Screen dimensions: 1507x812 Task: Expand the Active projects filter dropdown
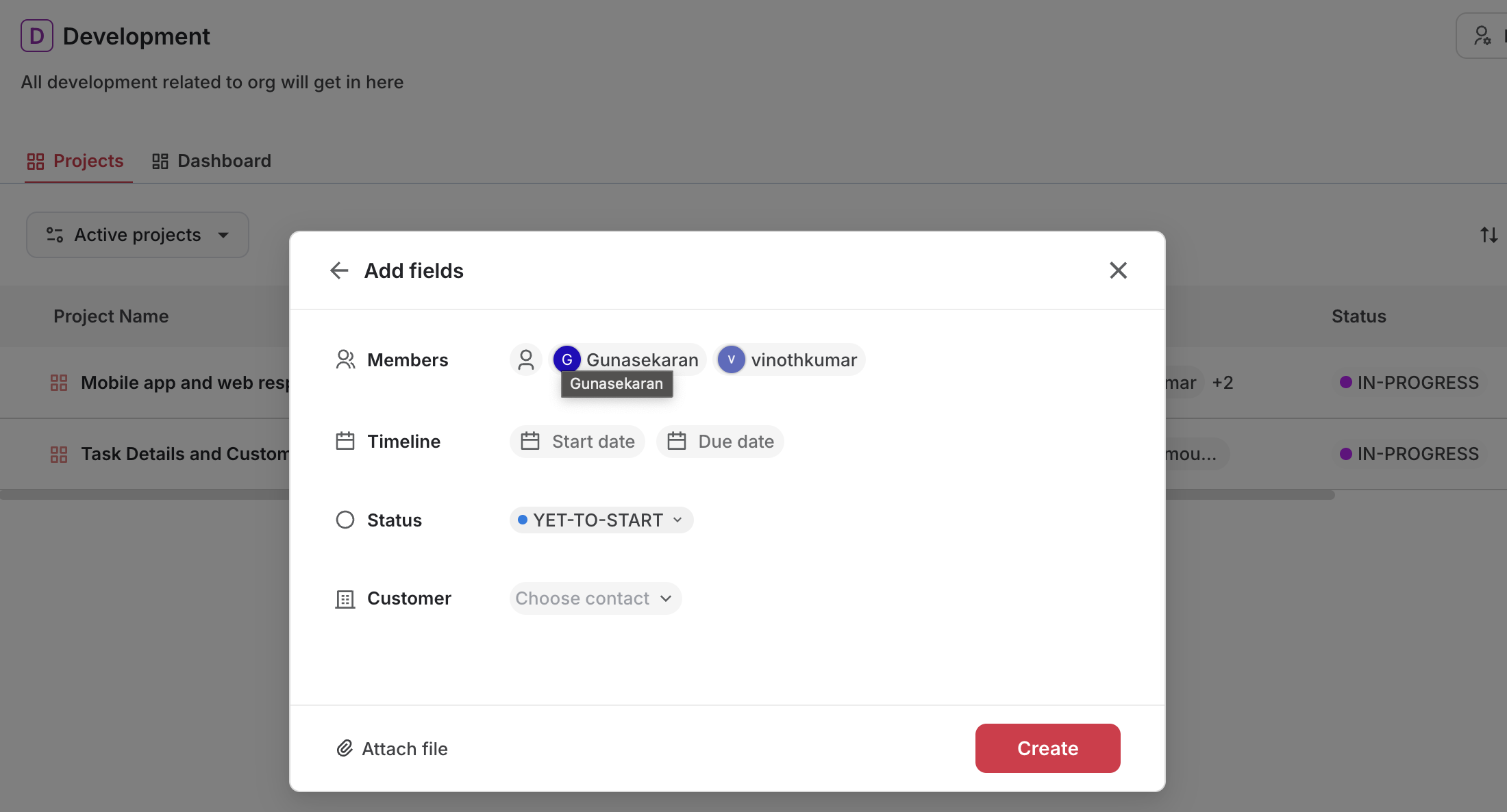[x=138, y=235]
